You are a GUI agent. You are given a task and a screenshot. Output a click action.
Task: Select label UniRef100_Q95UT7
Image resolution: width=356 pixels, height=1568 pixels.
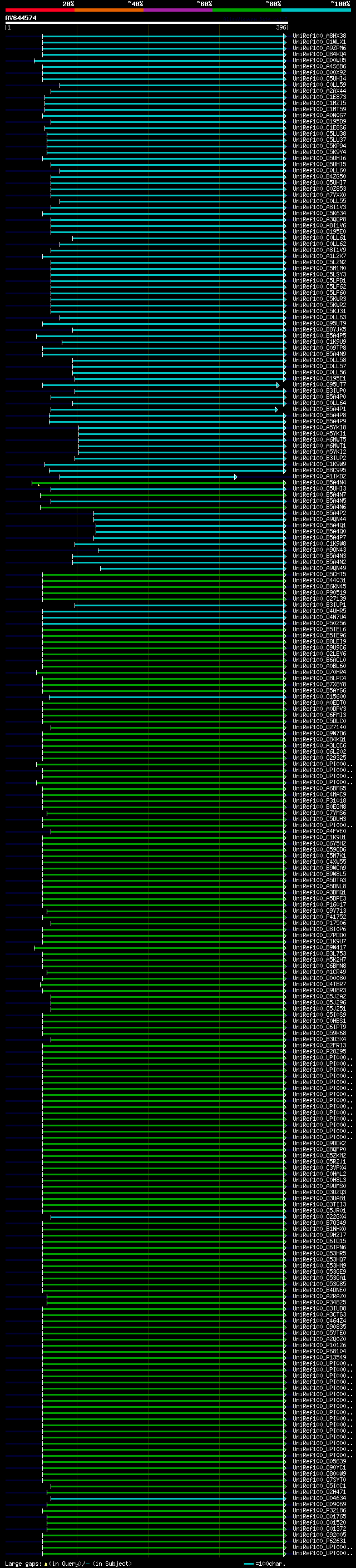tap(319, 385)
